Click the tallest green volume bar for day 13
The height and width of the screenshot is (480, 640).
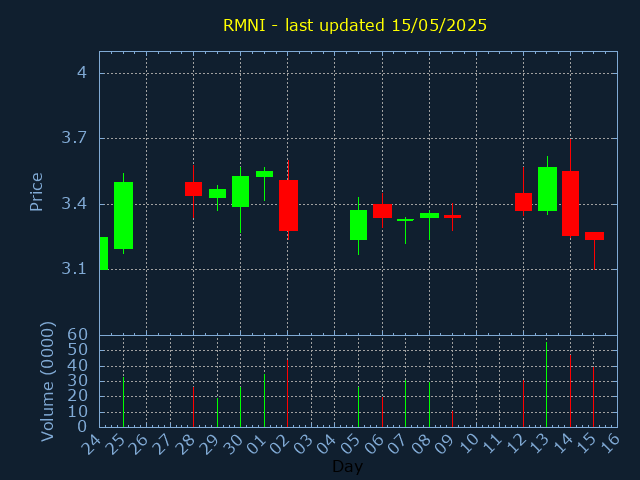pyautogui.click(x=547, y=384)
